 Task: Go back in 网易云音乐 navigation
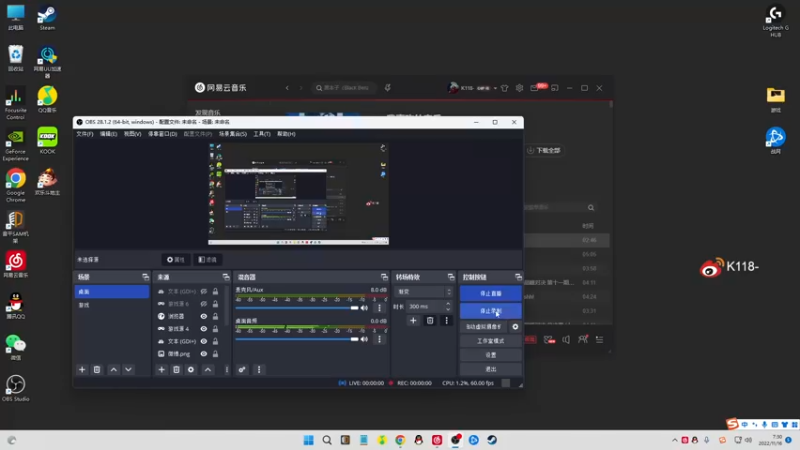(287, 88)
